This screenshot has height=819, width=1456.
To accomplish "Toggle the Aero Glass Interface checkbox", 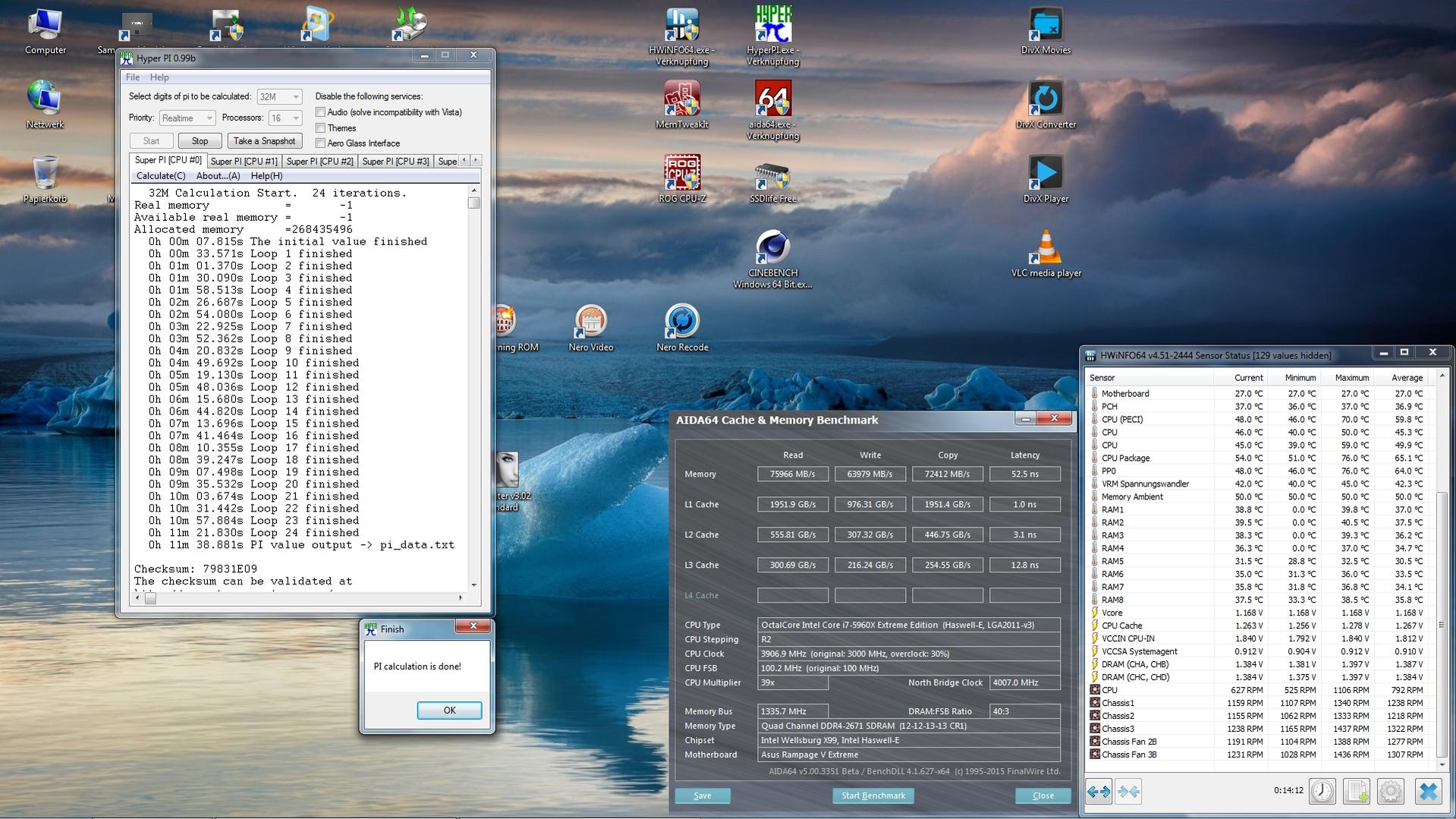I will 320,143.
